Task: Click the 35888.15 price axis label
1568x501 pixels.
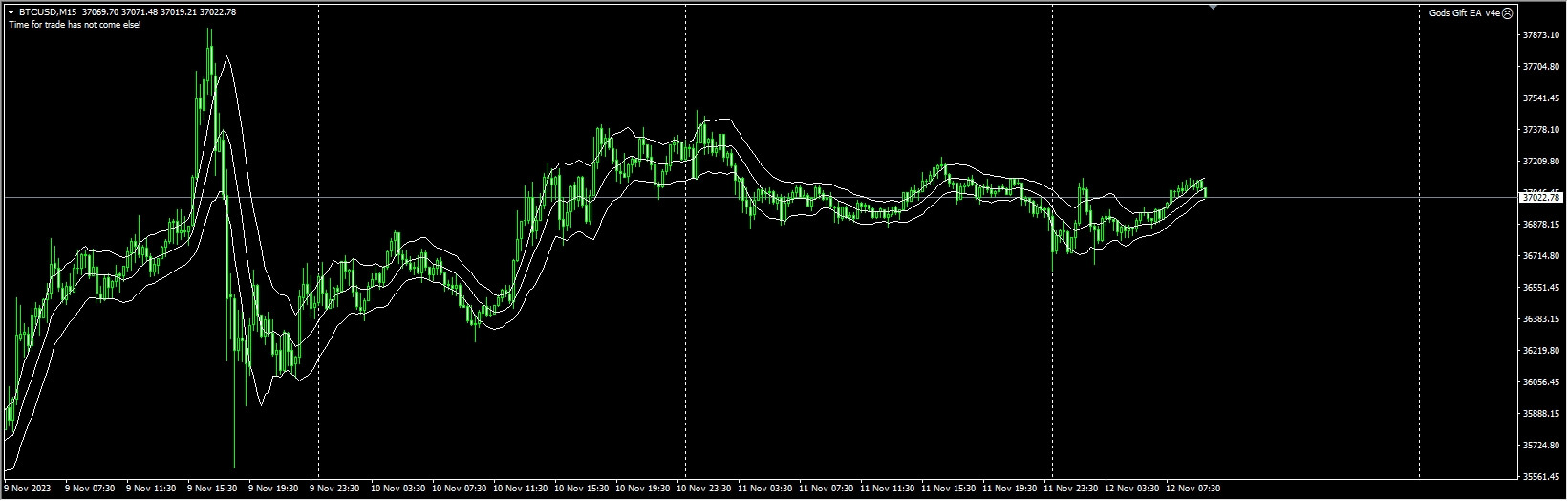Action: coord(1540,414)
